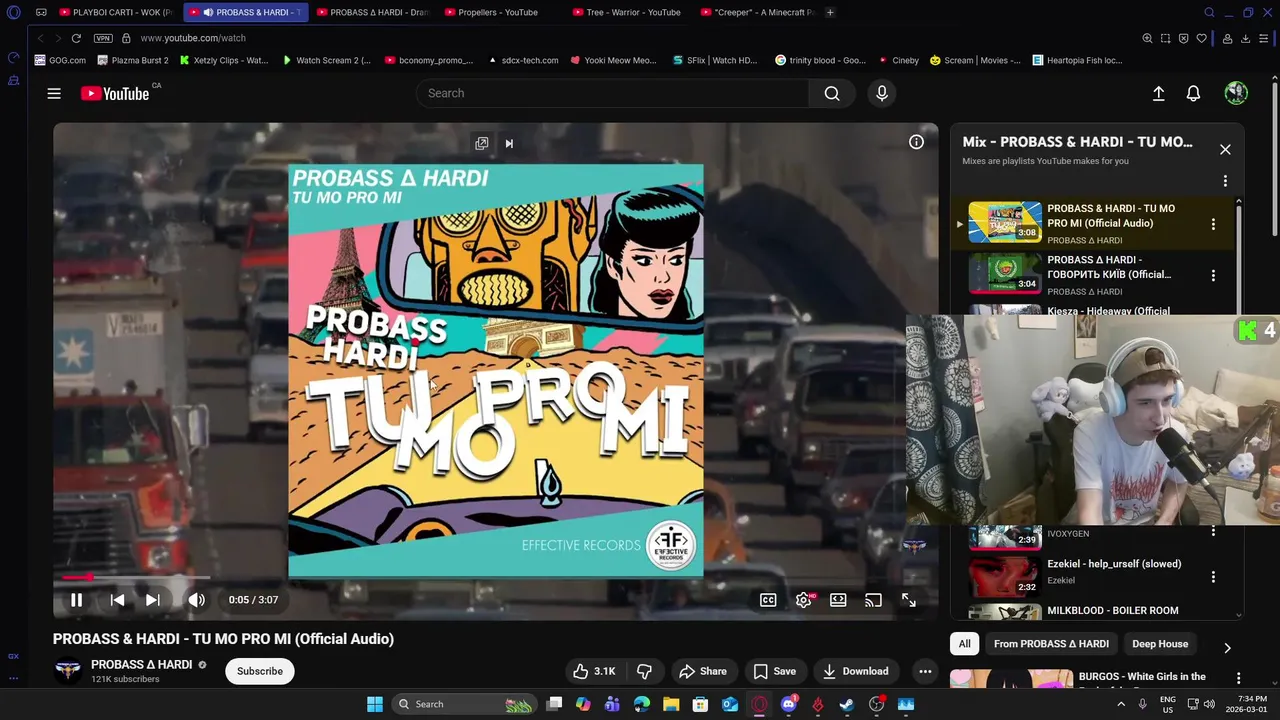
Task: Toggle the Opera VPN badge
Action: click(x=103, y=38)
